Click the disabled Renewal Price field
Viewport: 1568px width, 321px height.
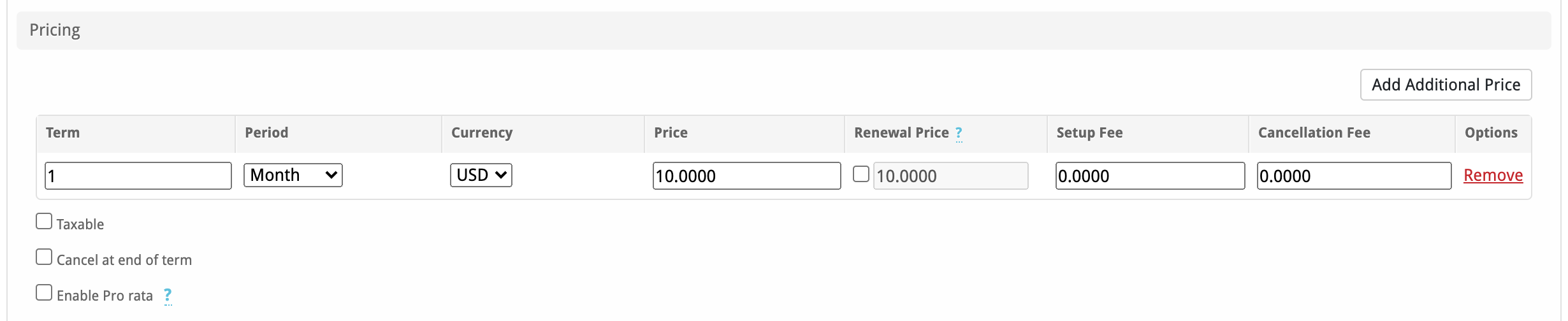950,176
